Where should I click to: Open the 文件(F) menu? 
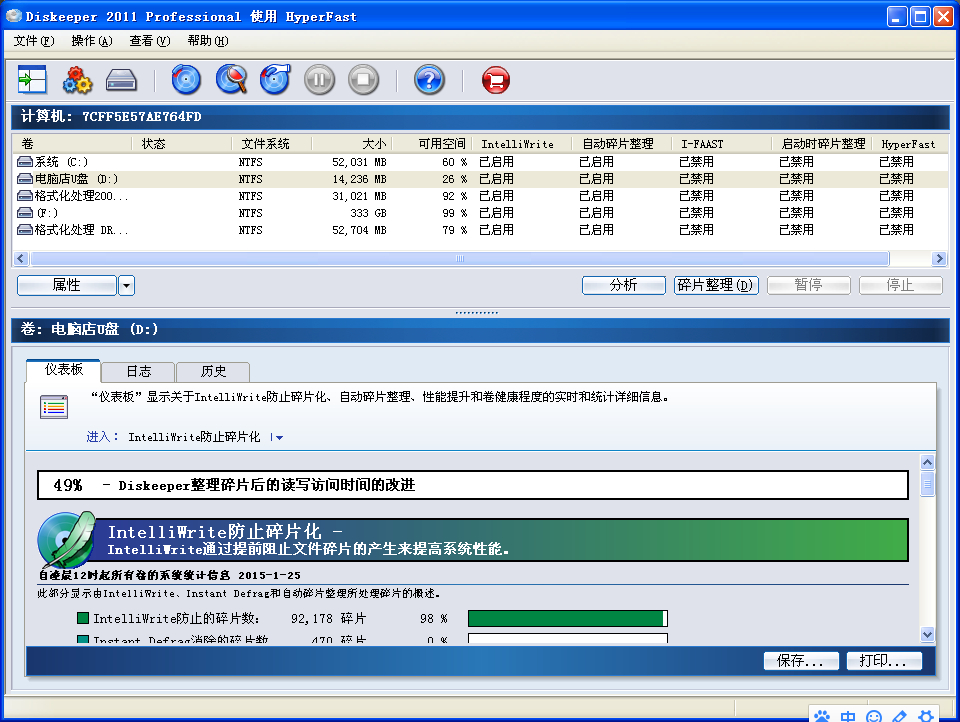click(34, 41)
